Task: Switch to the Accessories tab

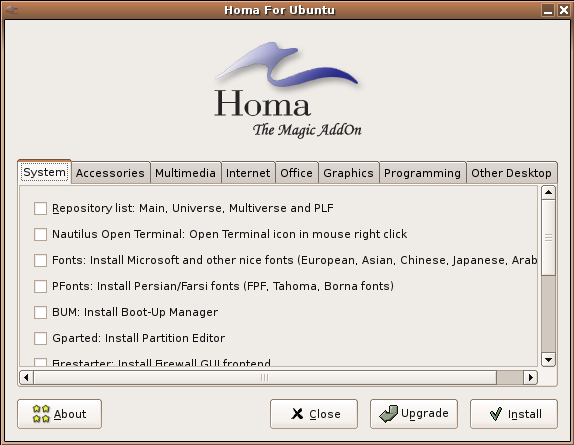Action: click(x=110, y=173)
